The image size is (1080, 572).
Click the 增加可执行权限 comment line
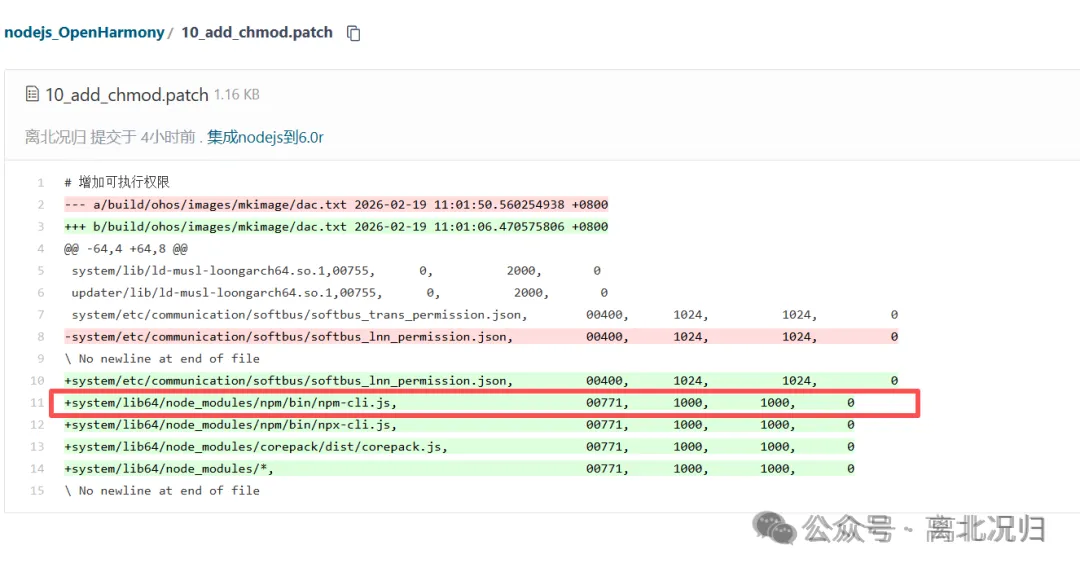(117, 183)
